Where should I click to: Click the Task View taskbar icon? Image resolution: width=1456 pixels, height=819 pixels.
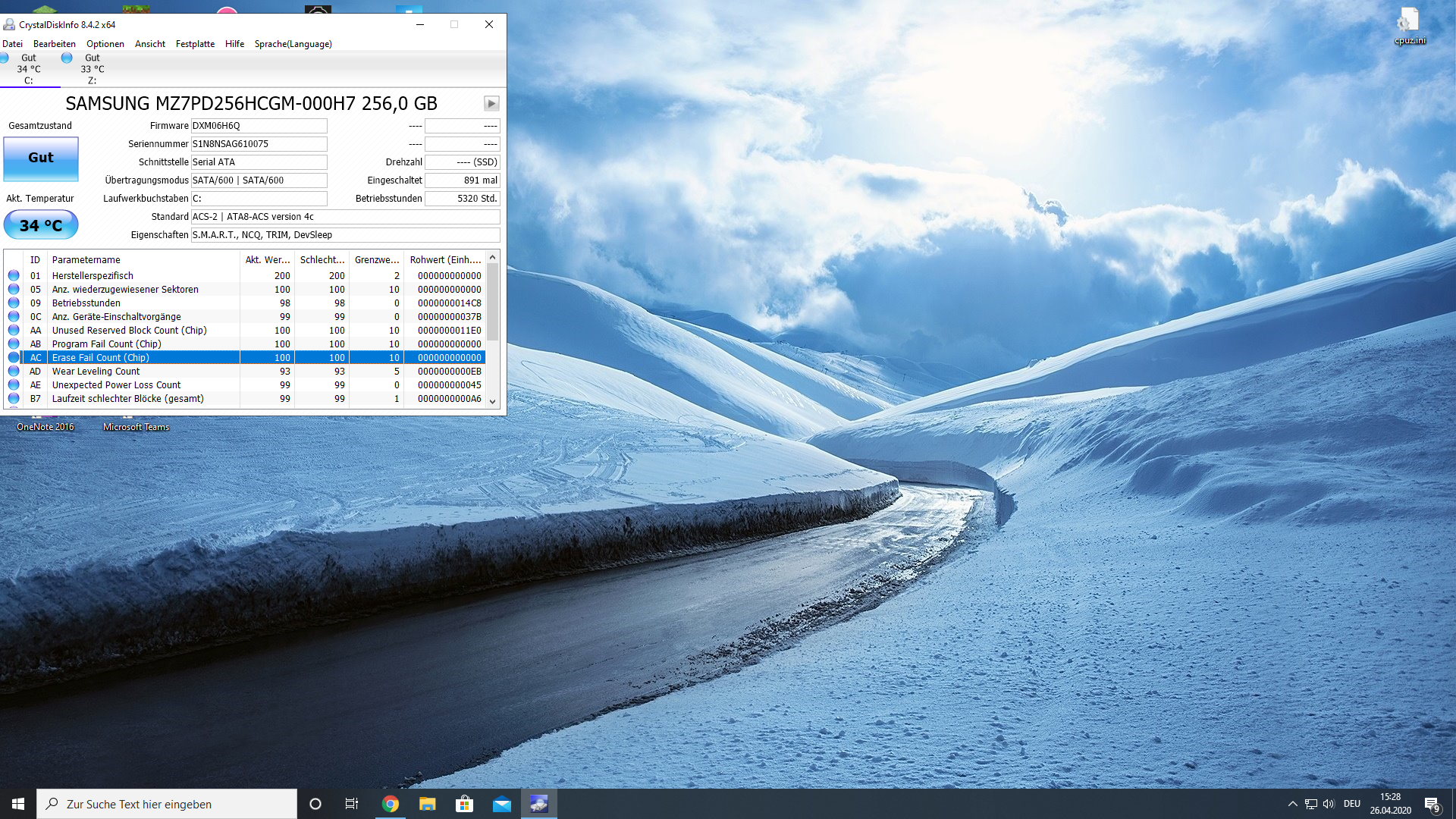351,804
